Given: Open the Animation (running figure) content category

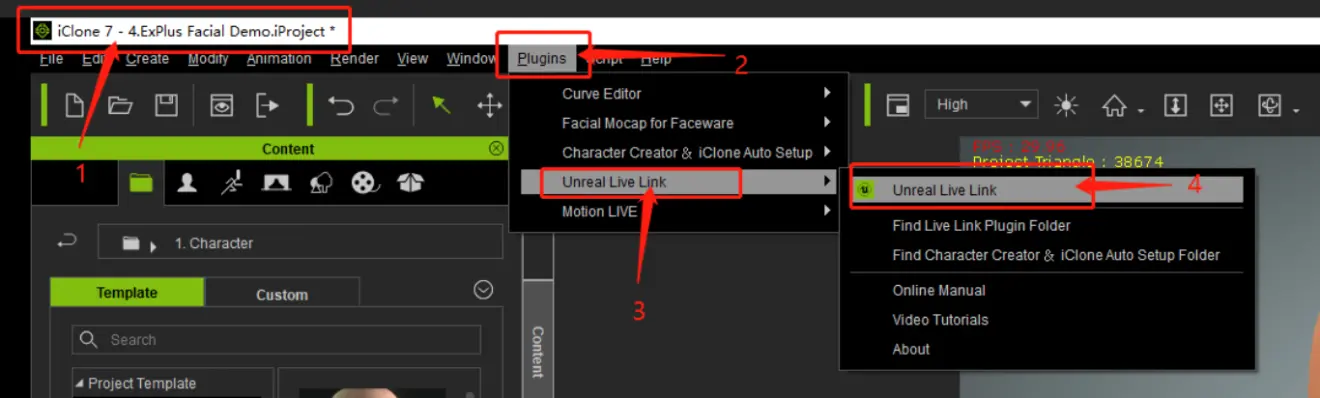Looking at the screenshot, I should coord(231,183).
